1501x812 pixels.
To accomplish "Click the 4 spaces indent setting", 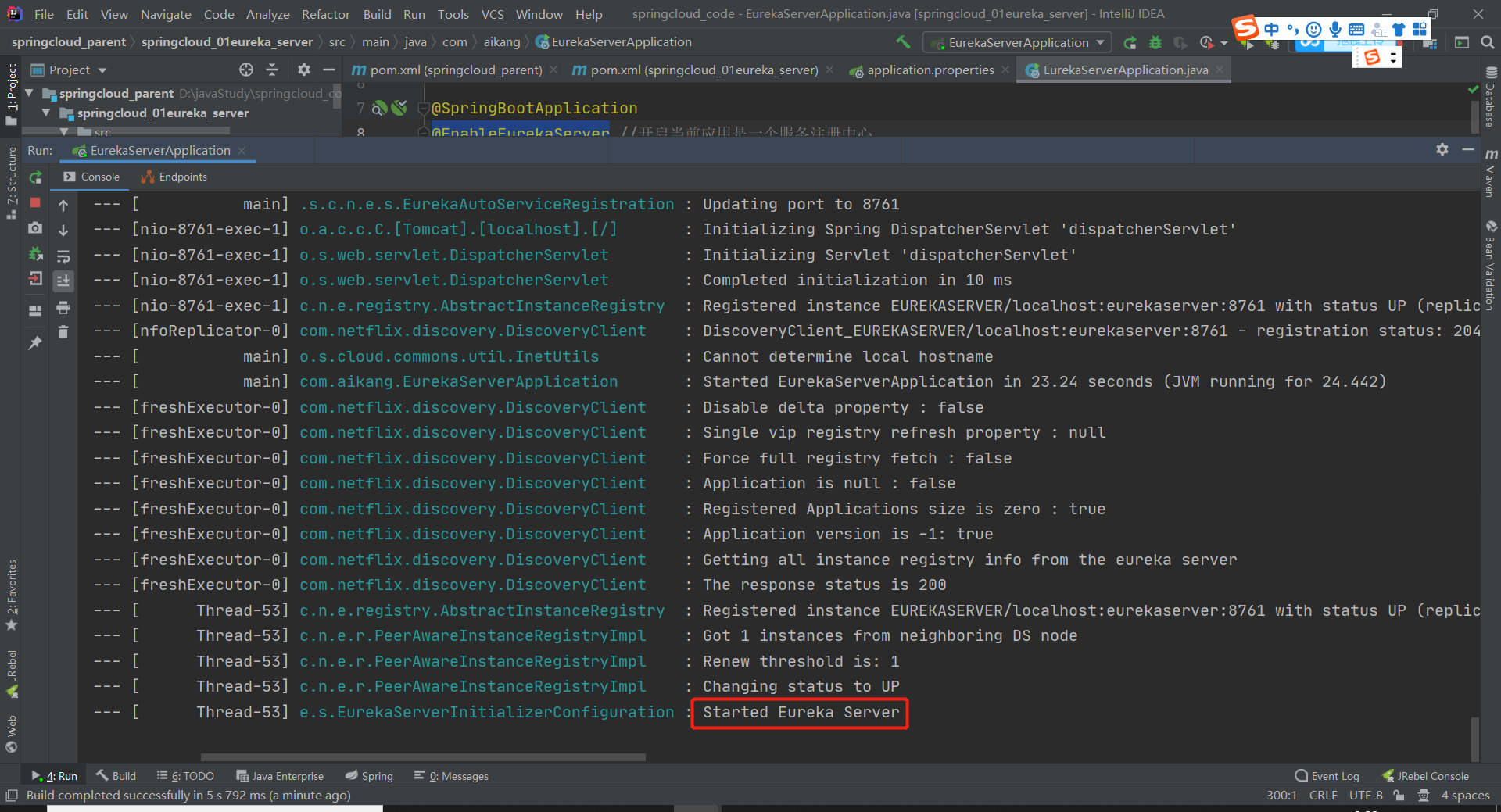I will click(1465, 796).
